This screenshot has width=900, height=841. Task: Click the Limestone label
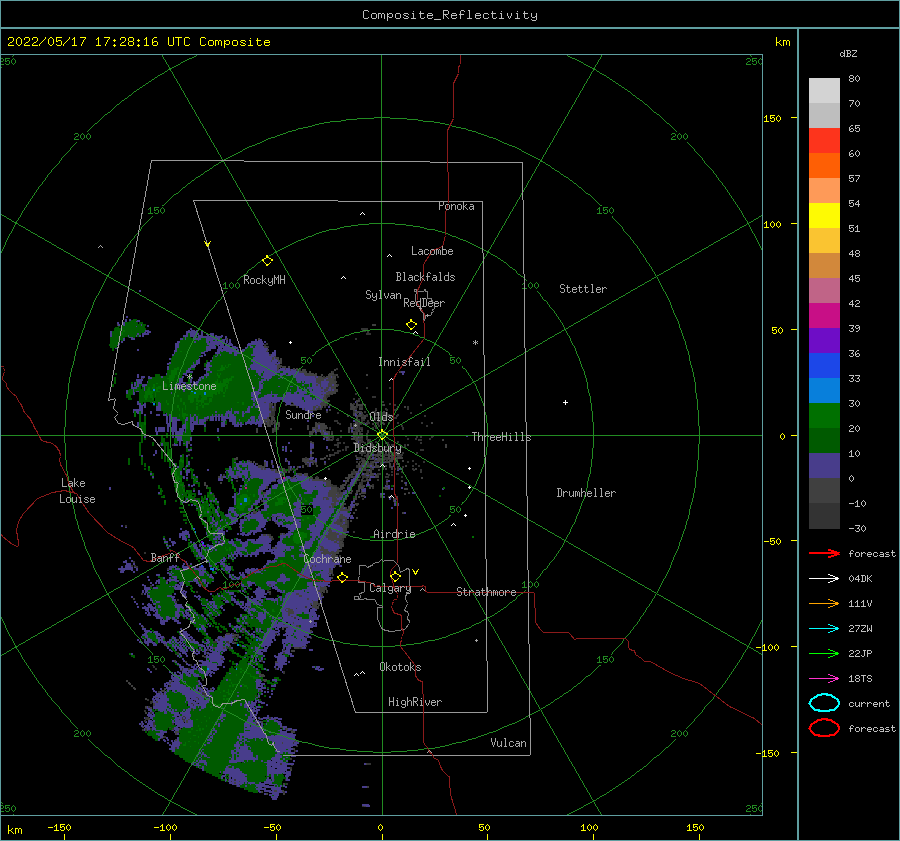[189, 386]
